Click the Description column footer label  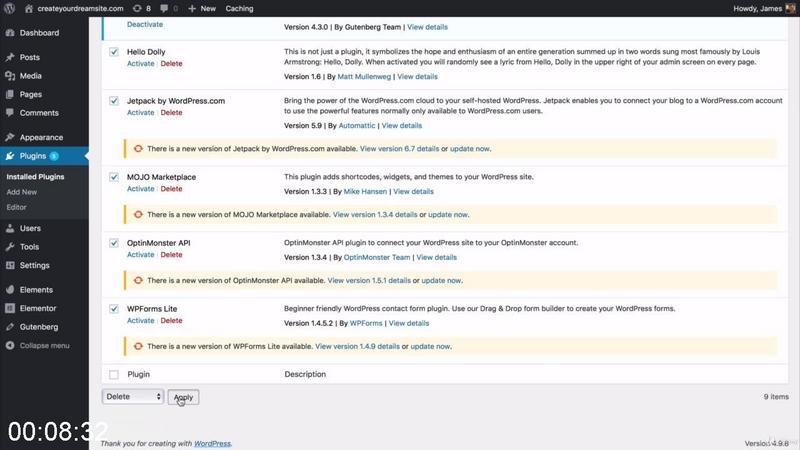[305, 374]
